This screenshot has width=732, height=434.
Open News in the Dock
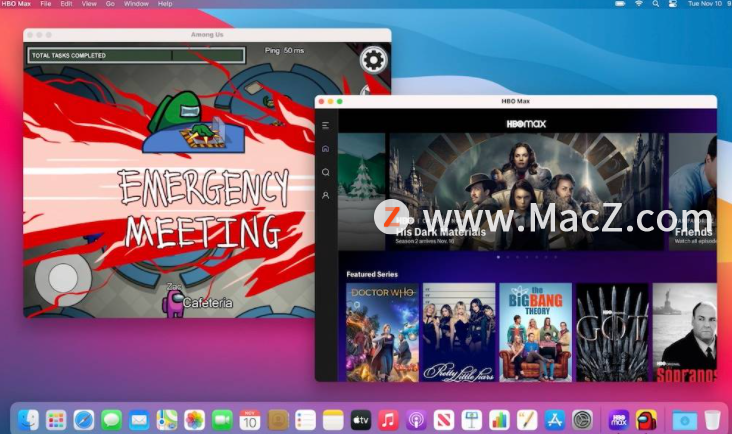point(443,420)
